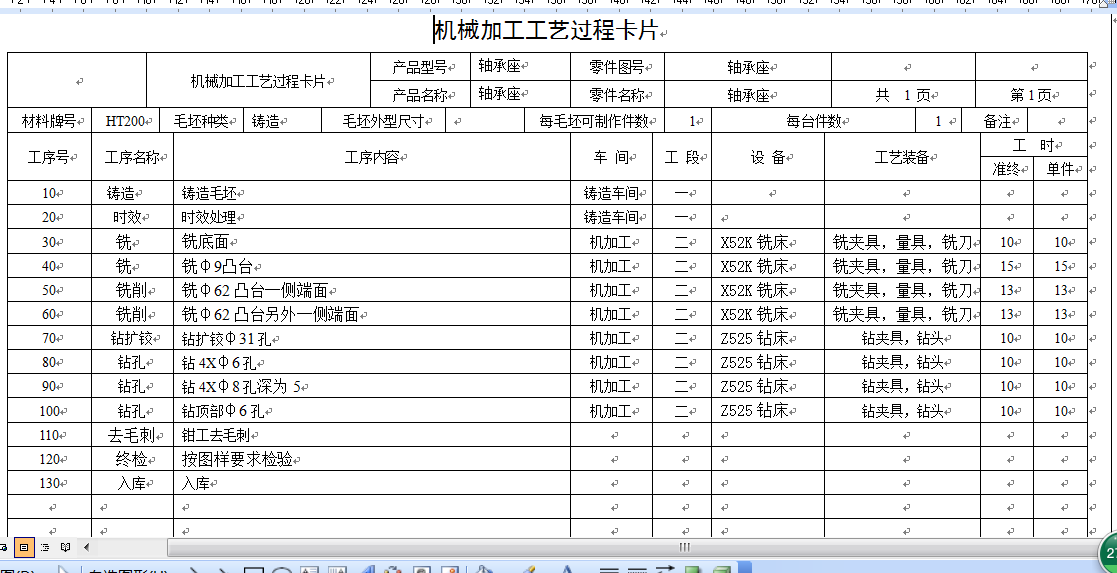Click Z525 钻床 in row 100
Viewport: 1117px width, 573px height.
coord(754,411)
